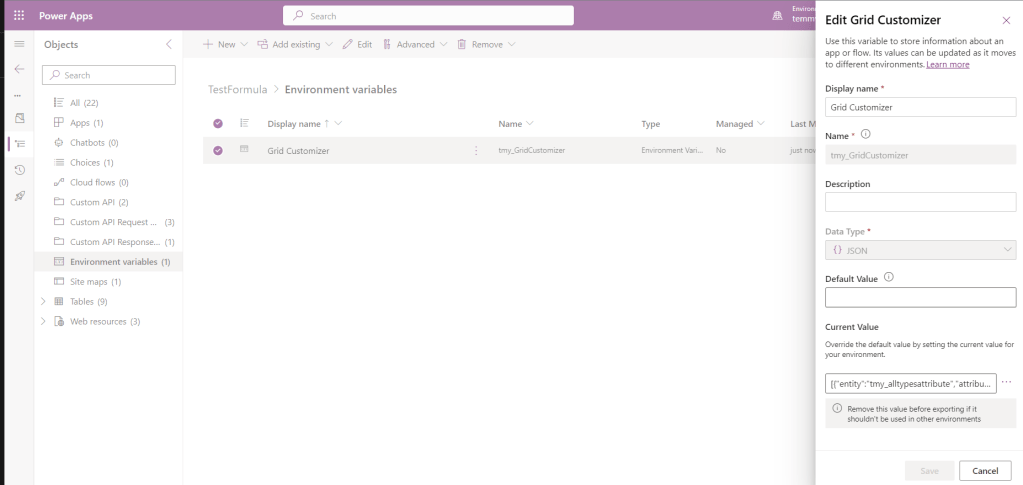Click the Power Apps title
Viewport: 1023px width, 485px height.
coord(66,16)
